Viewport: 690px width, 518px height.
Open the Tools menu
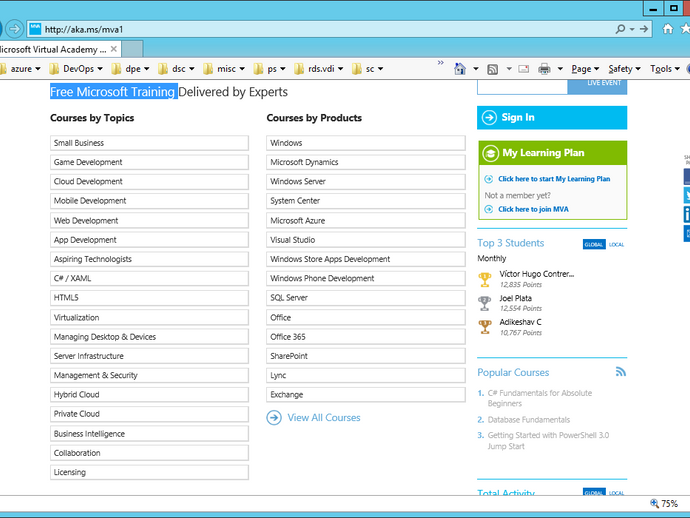point(665,69)
